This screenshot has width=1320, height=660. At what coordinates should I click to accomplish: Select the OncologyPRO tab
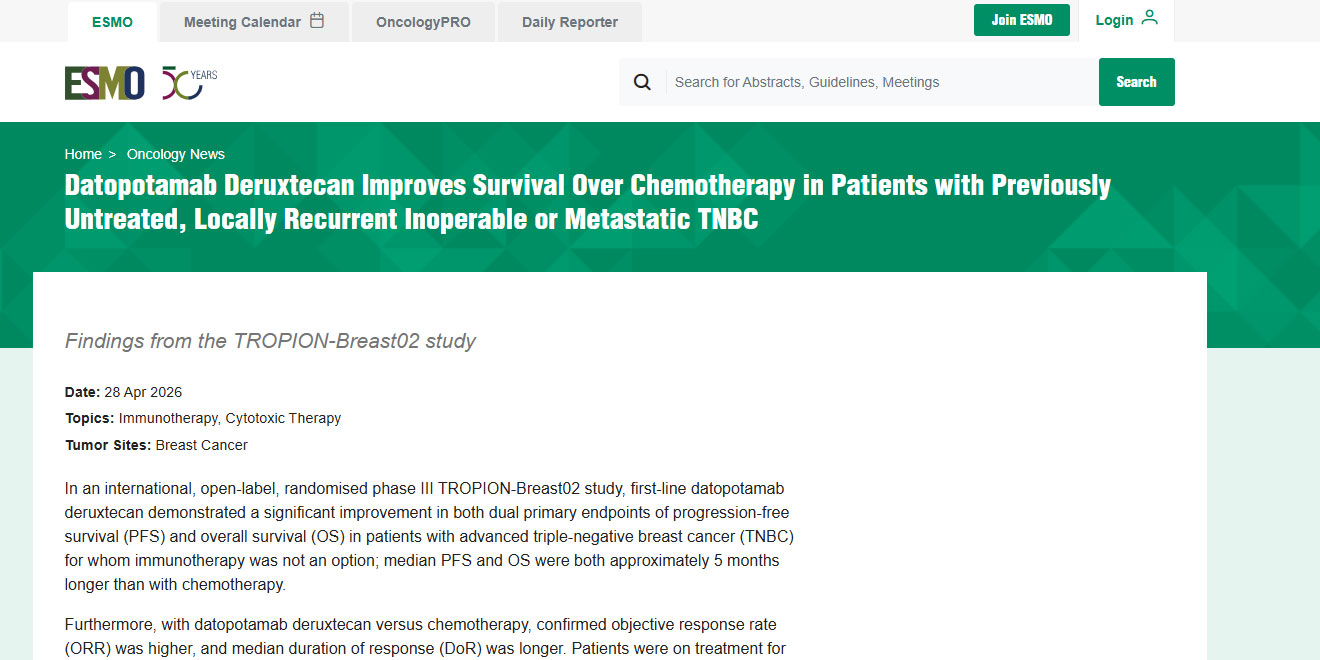[423, 22]
